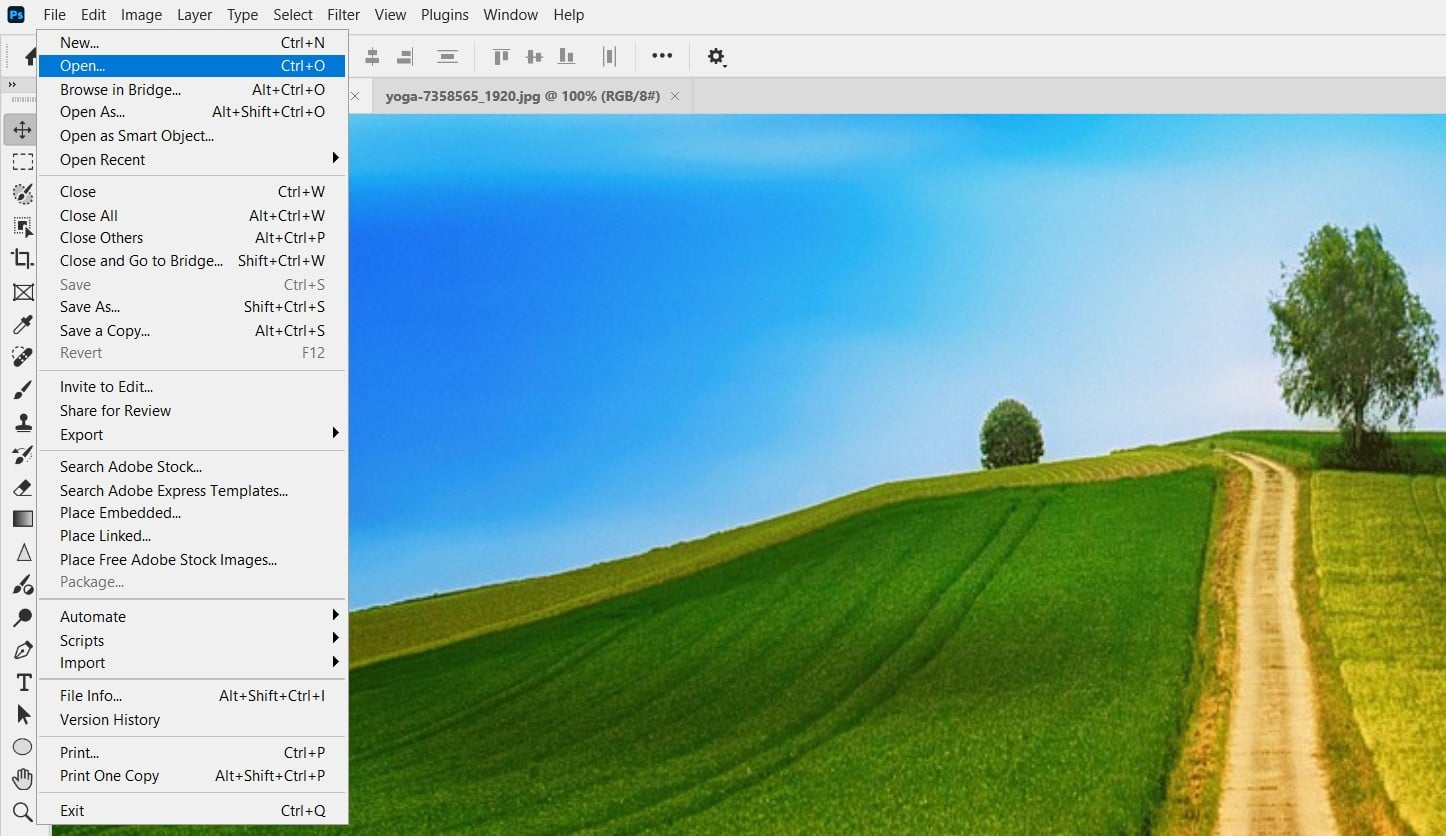1446x836 pixels.
Task: Open the Filter menu
Action: [343, 15]
